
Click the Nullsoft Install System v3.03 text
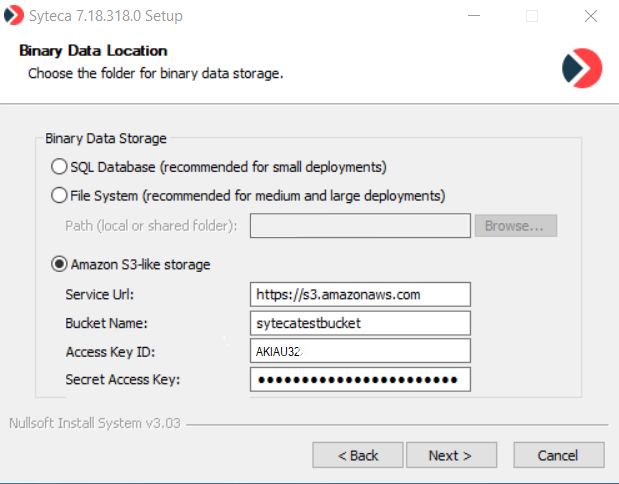[94, 423]
